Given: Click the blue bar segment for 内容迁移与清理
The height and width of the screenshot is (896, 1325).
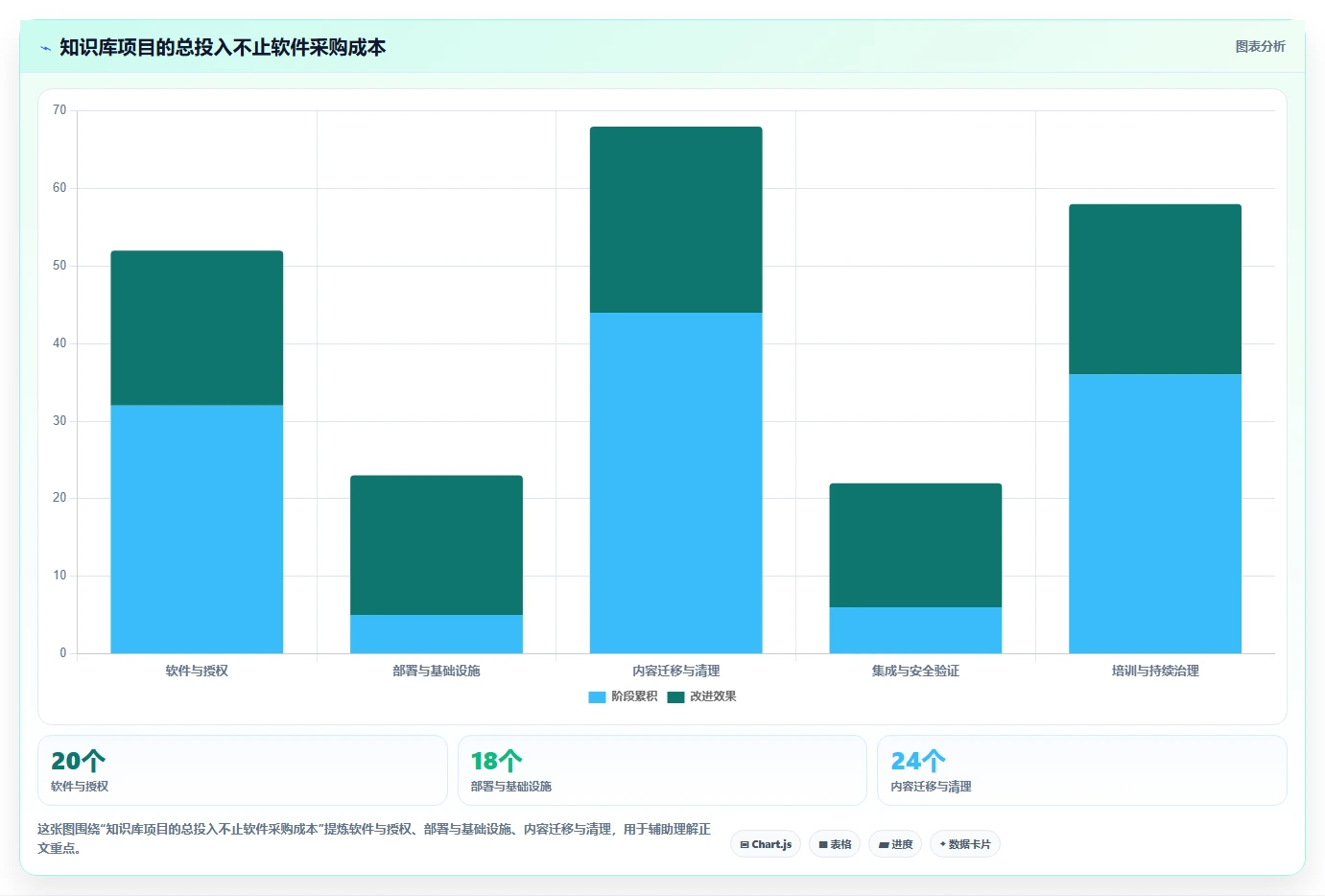Looking at the screenshot, I should pyautogui.click(x=676, y=483).
